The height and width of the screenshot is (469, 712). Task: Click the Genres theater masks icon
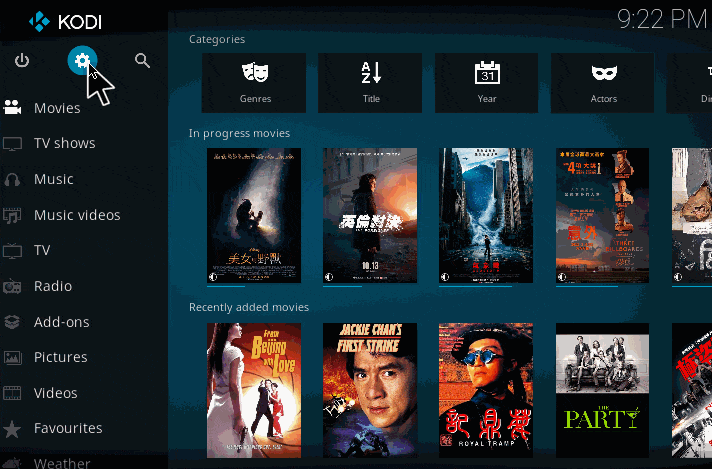(x=255, y=73)
